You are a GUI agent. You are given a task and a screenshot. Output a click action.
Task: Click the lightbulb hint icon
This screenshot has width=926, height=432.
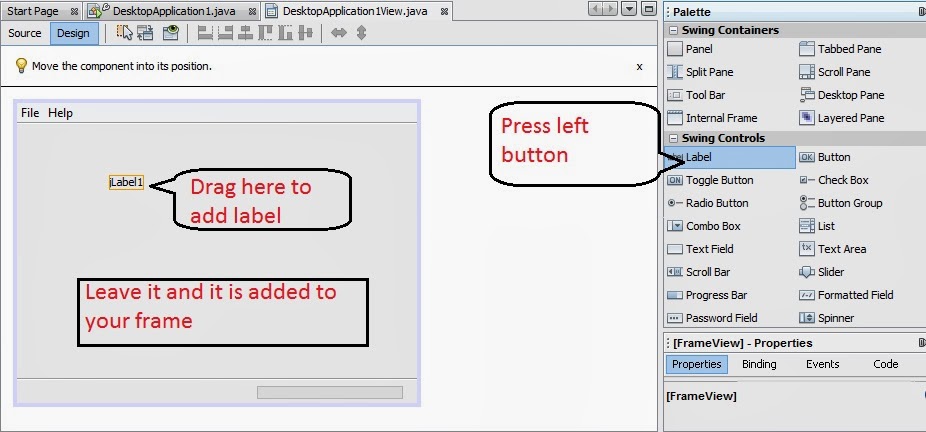(x=21, y=66)
